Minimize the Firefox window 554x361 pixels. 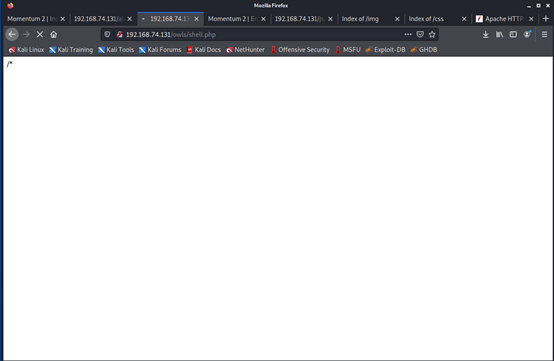tap(529, 6)
